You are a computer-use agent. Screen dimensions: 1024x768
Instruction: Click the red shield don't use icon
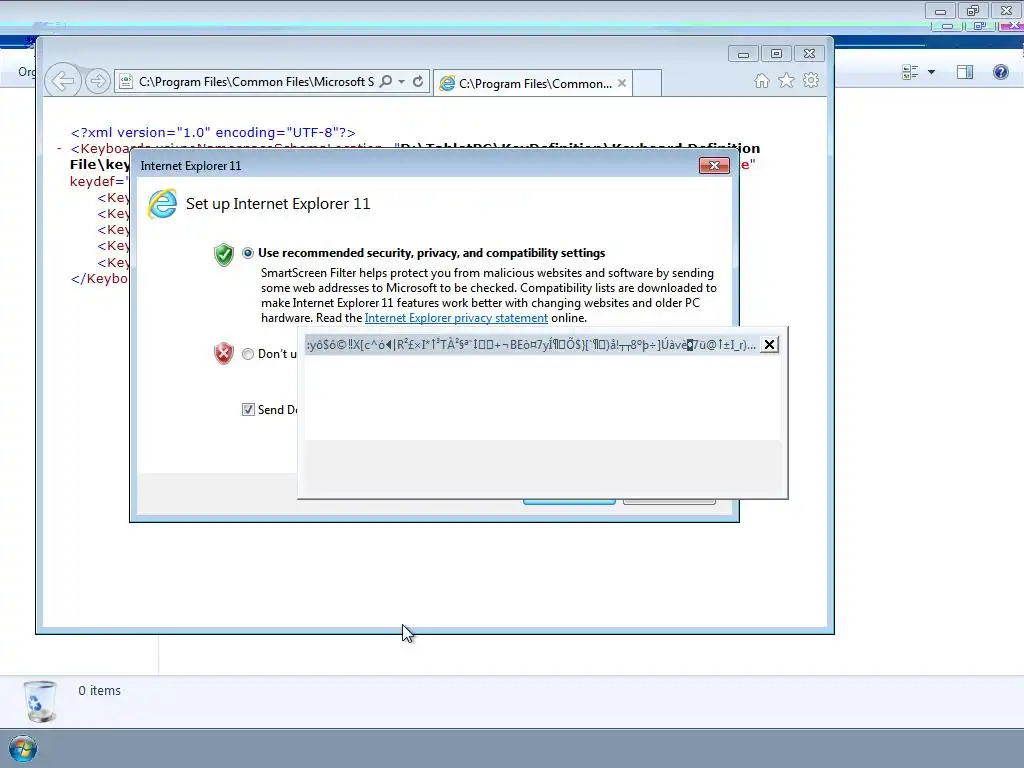pos(224,353)
